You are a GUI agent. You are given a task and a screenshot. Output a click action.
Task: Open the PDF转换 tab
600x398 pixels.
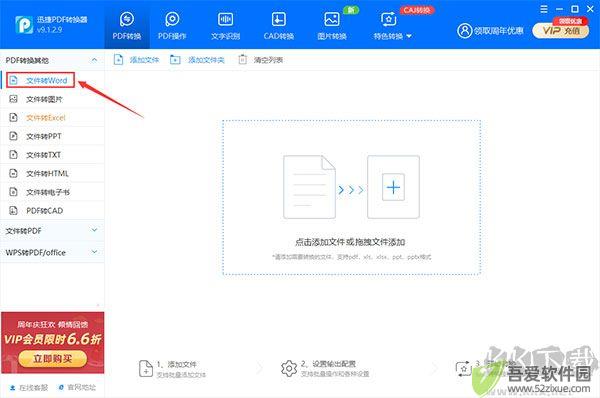(x=127, y=26)
